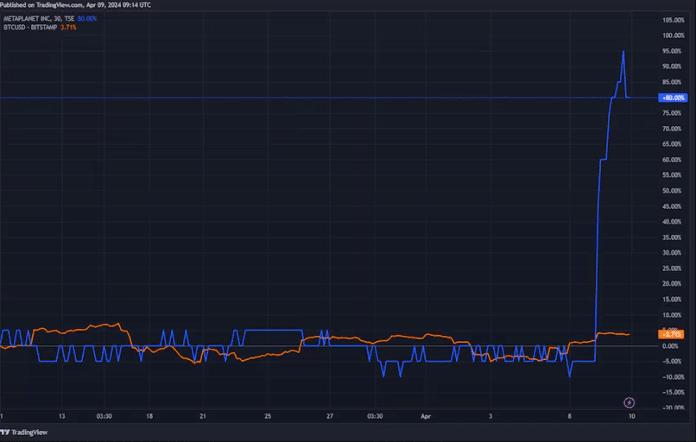This screenshot has height=442, width=696.
Task: Click the TradingView logo at bottom left
Action: coord(26,432)
